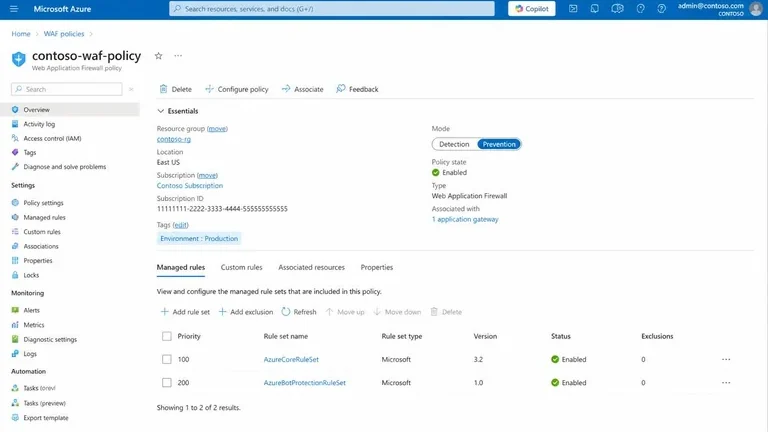Image resolution: width=768 pixels, height=432 pixels.
Task: Select Prevention mode
Action: [x=499, y=144]
